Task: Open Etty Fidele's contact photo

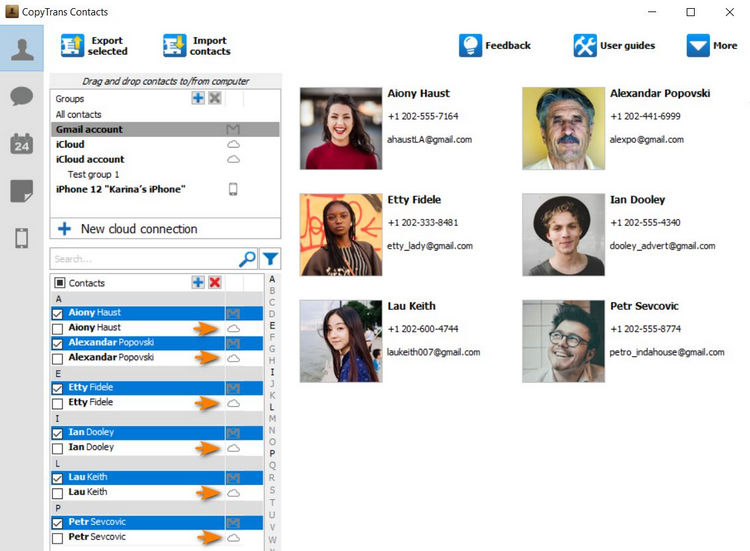Action: tap(341, 234)
